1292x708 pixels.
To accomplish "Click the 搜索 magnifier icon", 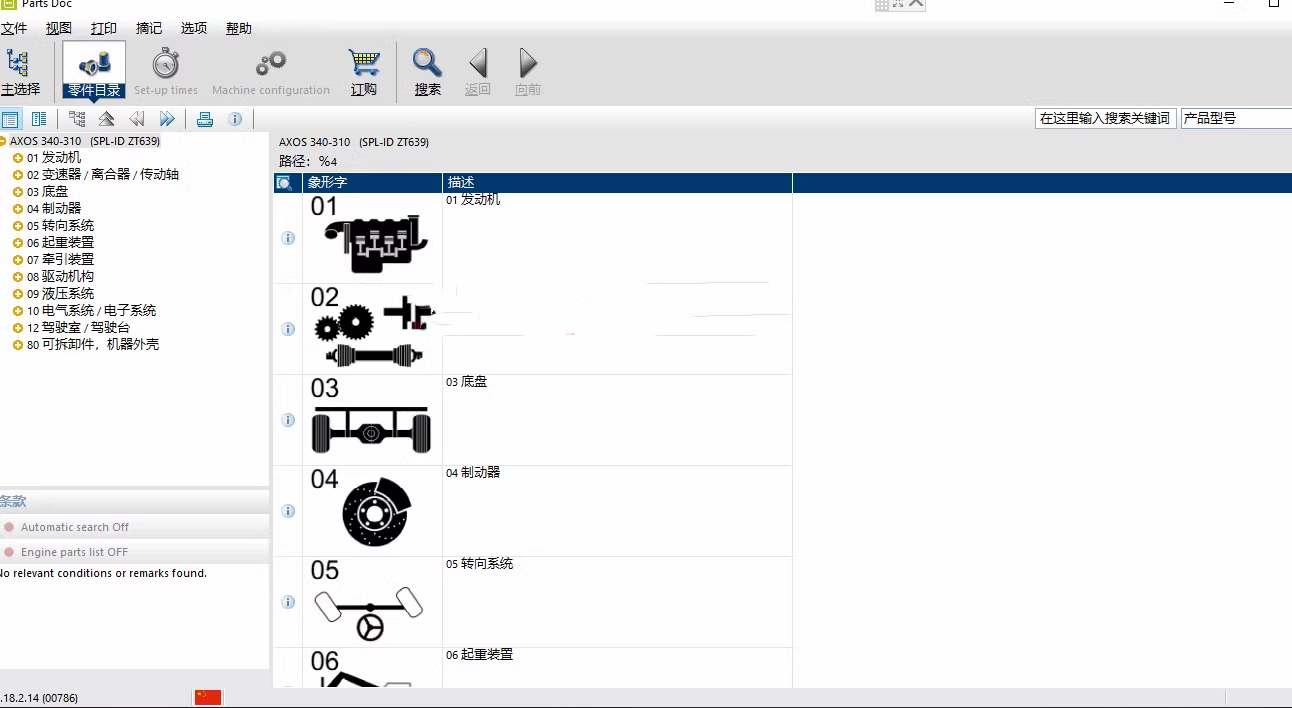I will (428, 72).
